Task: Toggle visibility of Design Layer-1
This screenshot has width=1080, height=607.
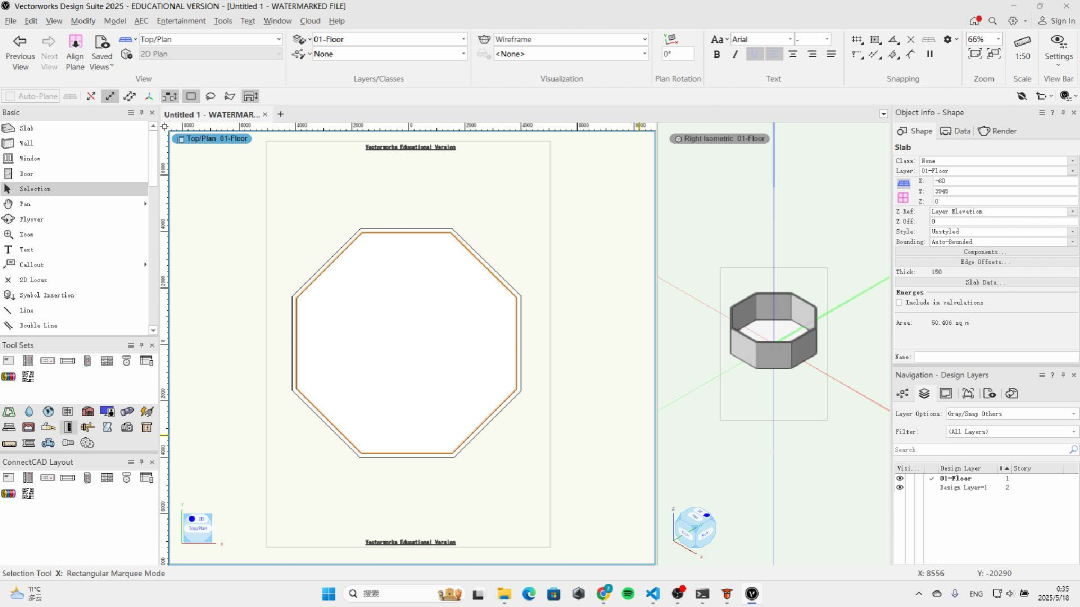Action: click(x=899, y=488)
